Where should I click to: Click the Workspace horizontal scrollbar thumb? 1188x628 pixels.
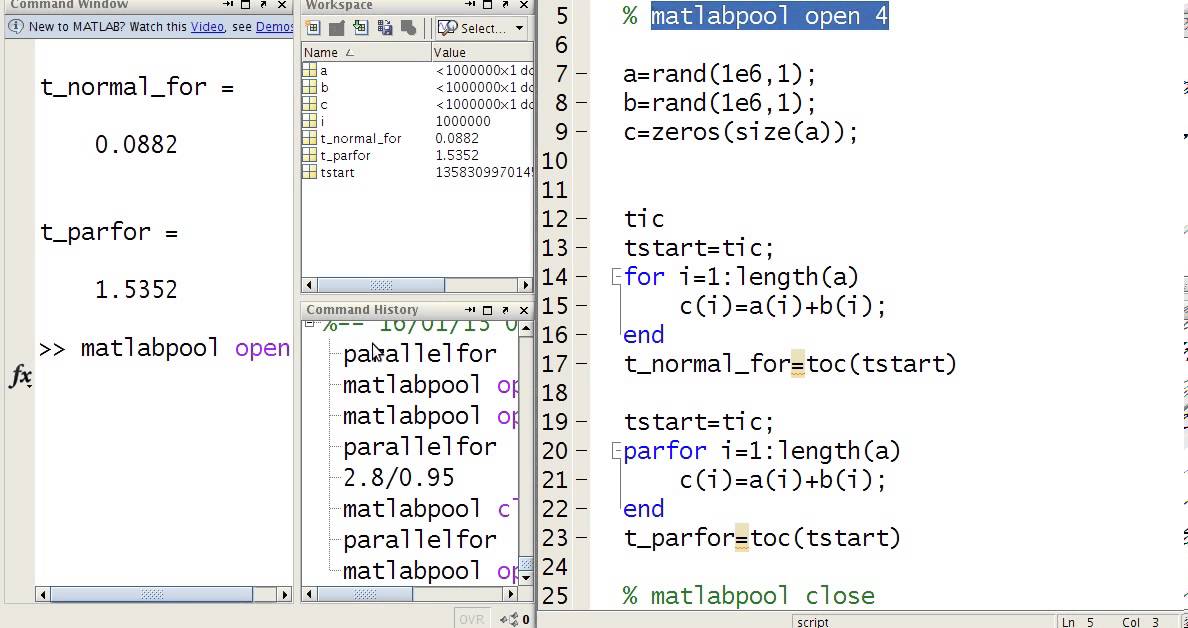(x=381, y=286)
